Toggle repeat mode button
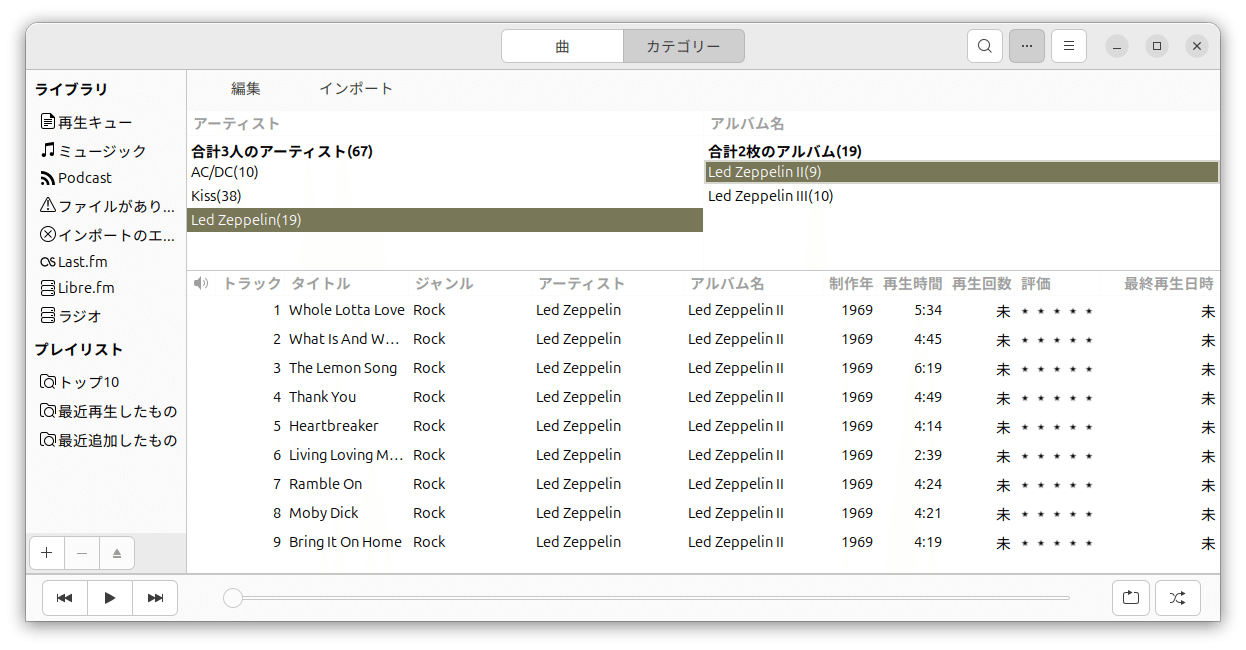 click(1131, 598)
